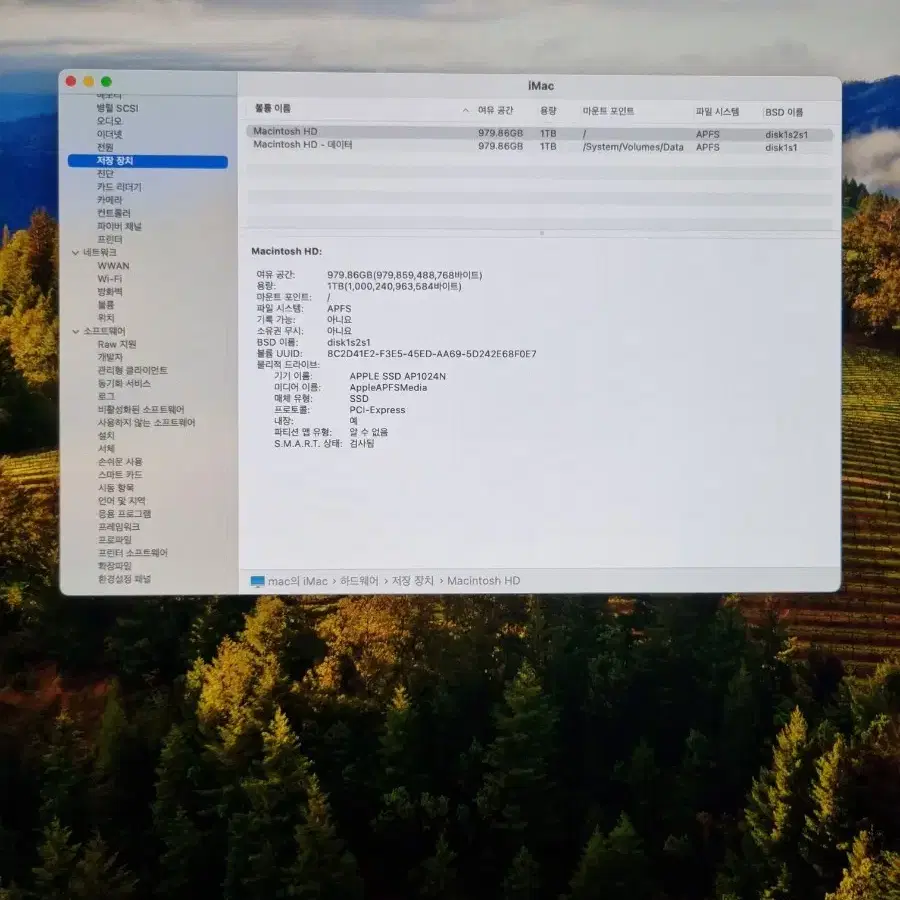Screen dimensions: 900x900
Task: Open 손쉬운 사용 in the sidebar
Action: click(x=120, y=462)
